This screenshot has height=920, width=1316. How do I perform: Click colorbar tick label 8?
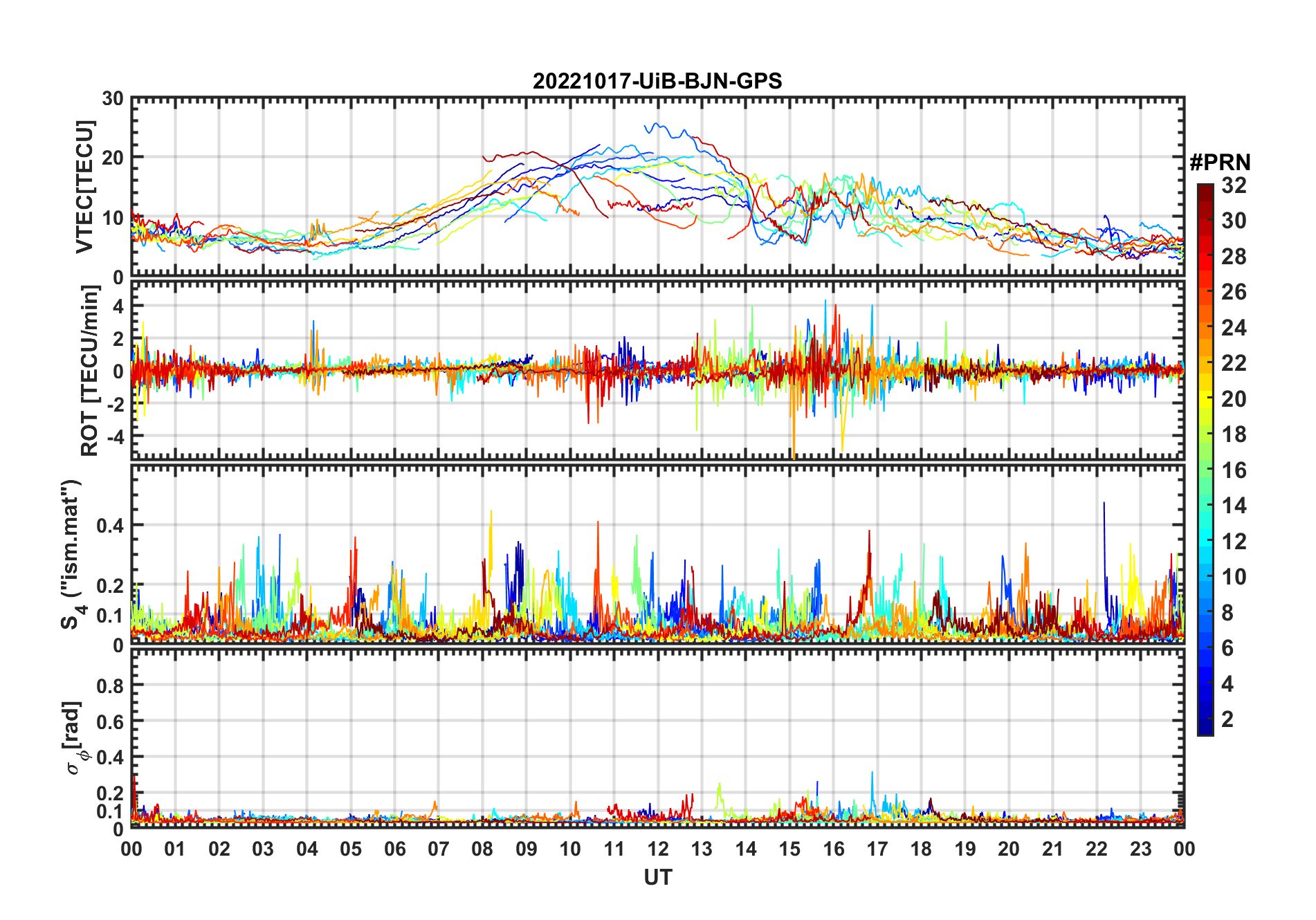coord(1227,613)
